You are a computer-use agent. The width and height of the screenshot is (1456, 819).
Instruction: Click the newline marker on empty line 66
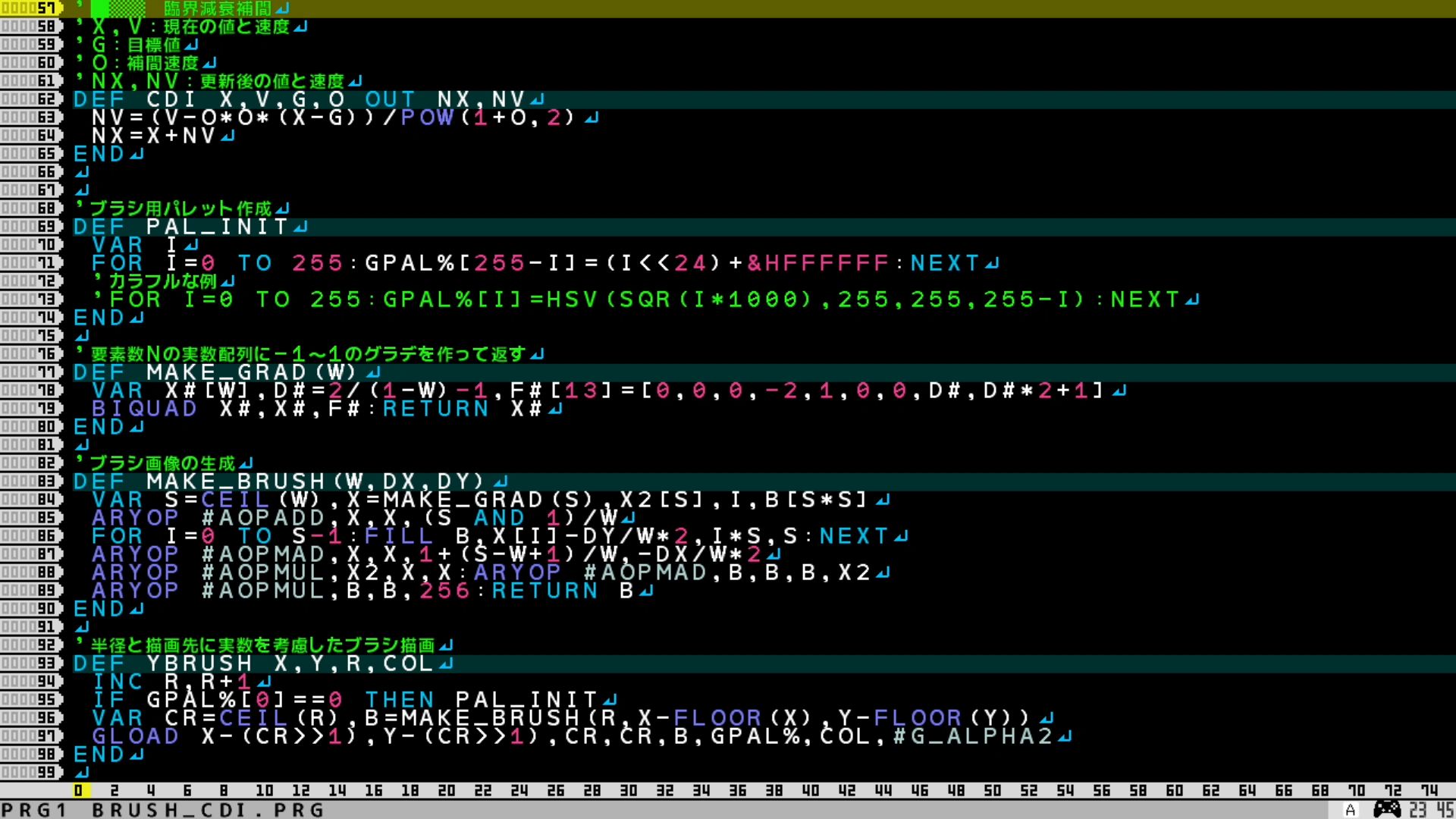click(x=82, y=173)
